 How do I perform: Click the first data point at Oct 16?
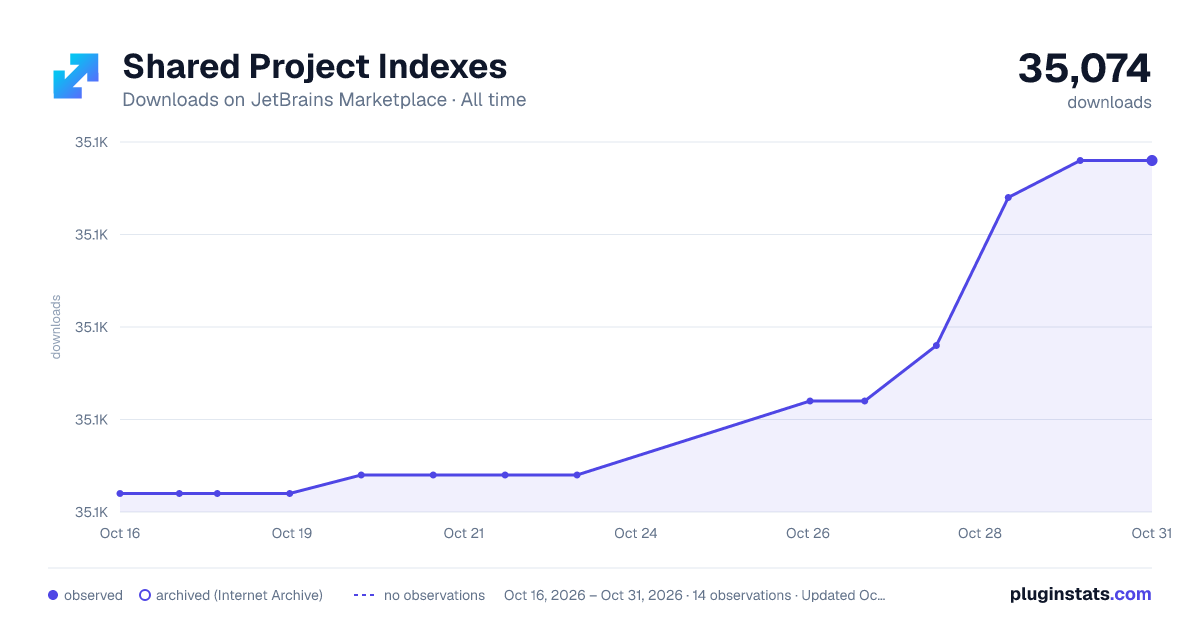pos(120,493)
